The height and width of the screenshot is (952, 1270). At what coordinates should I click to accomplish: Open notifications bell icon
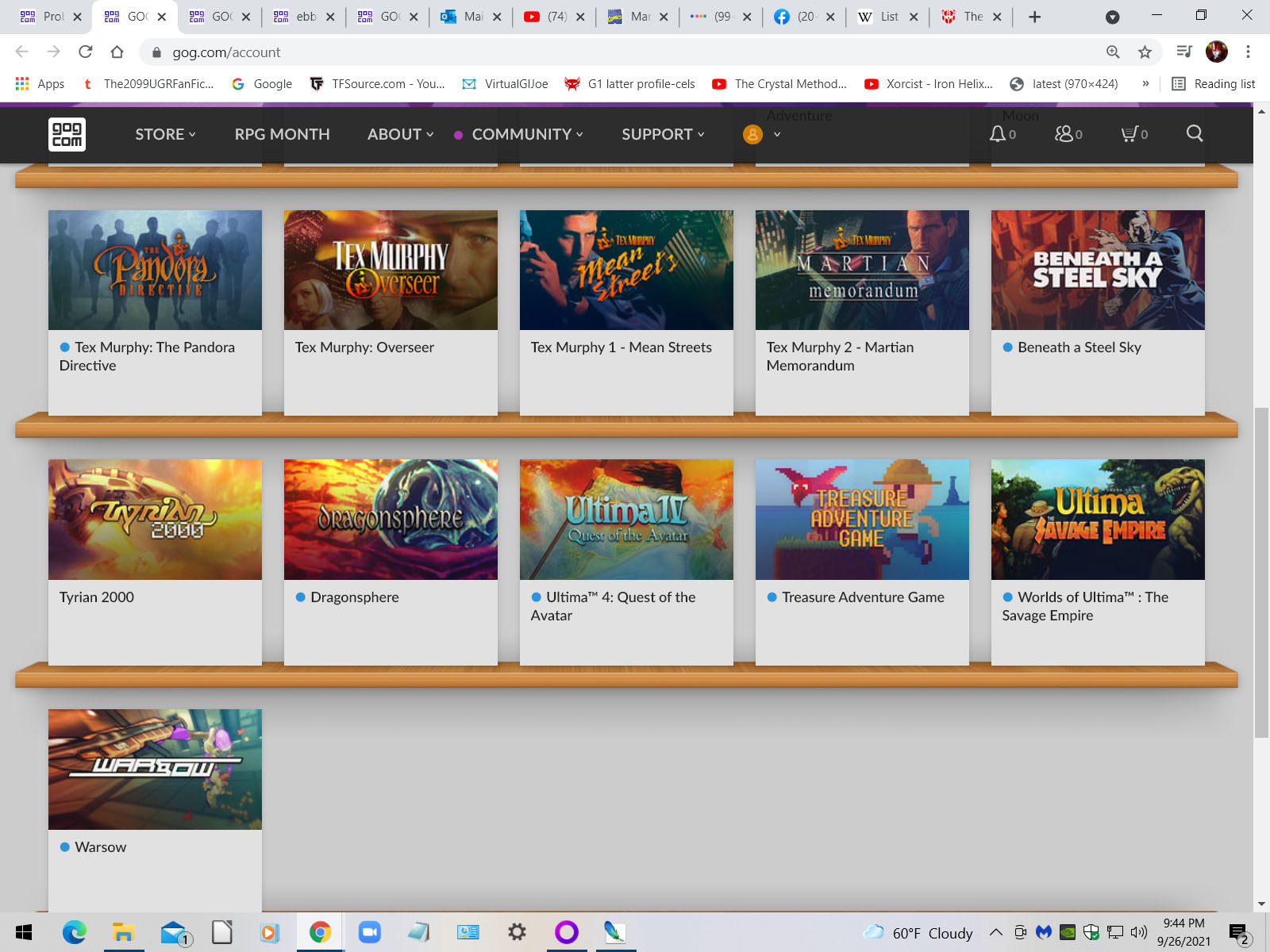[x=998, y=134]
